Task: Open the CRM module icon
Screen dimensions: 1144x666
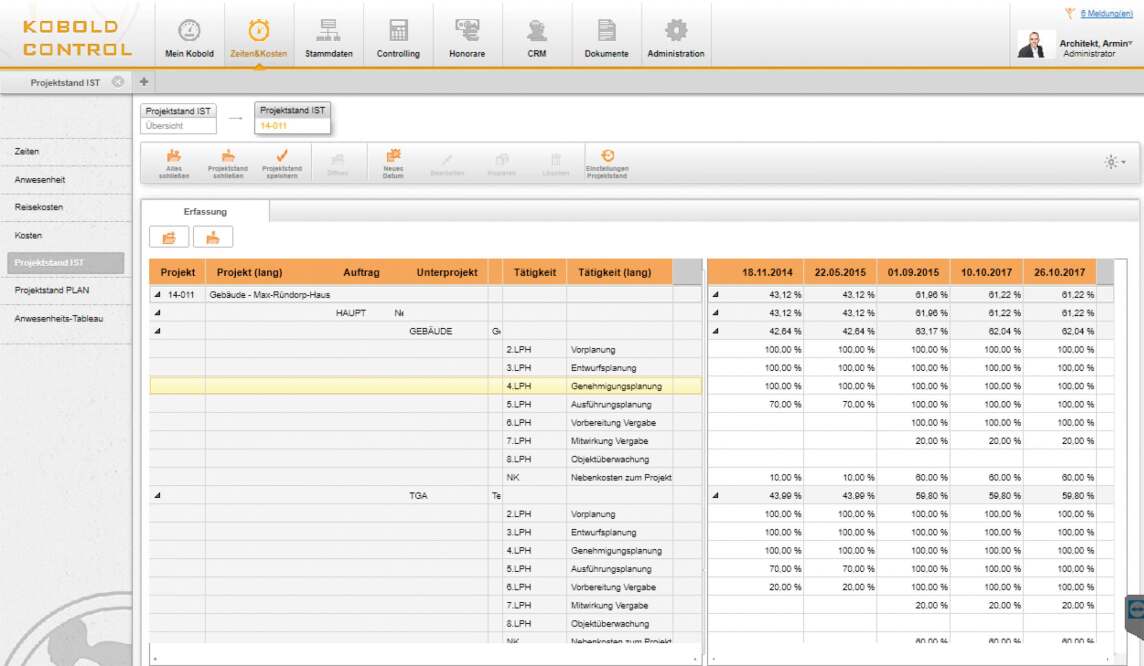Action: 536,31
